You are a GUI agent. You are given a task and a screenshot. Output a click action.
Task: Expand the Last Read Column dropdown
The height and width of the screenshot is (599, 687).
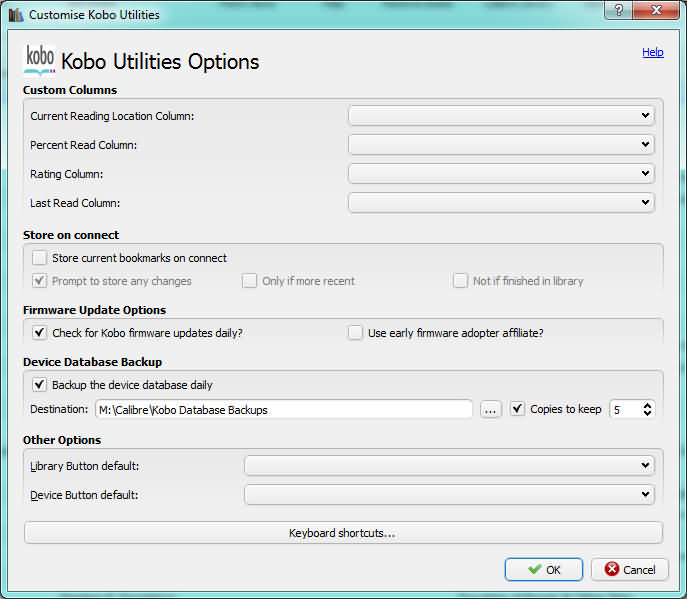501,203
